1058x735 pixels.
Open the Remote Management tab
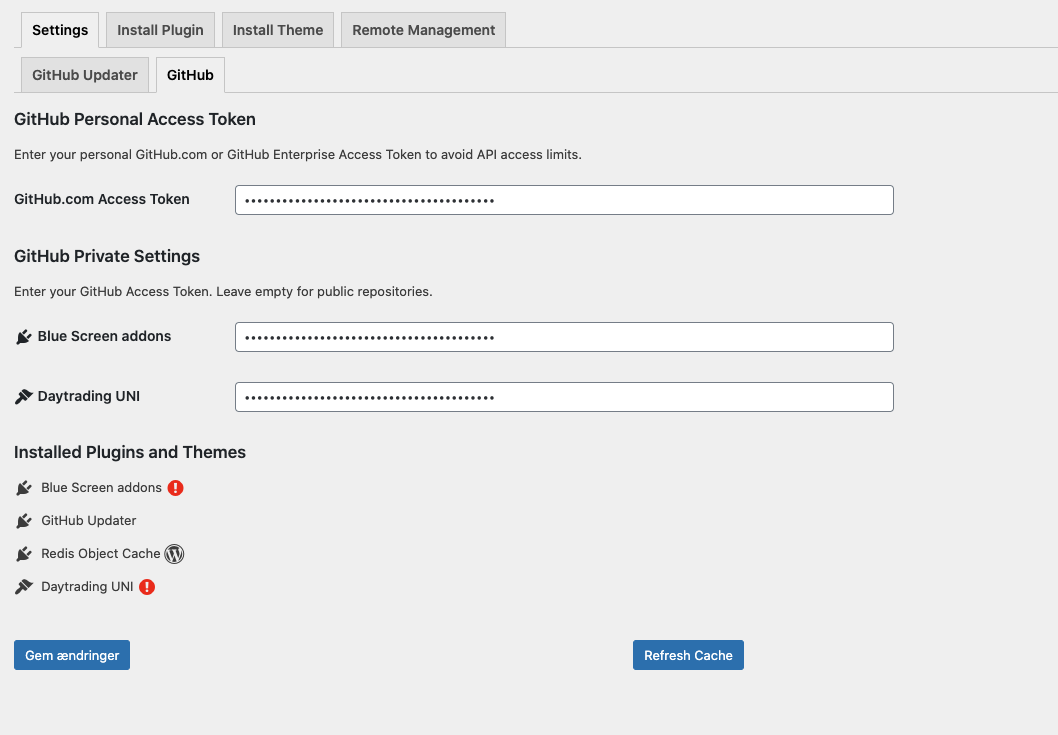click(x=422, y=29)
